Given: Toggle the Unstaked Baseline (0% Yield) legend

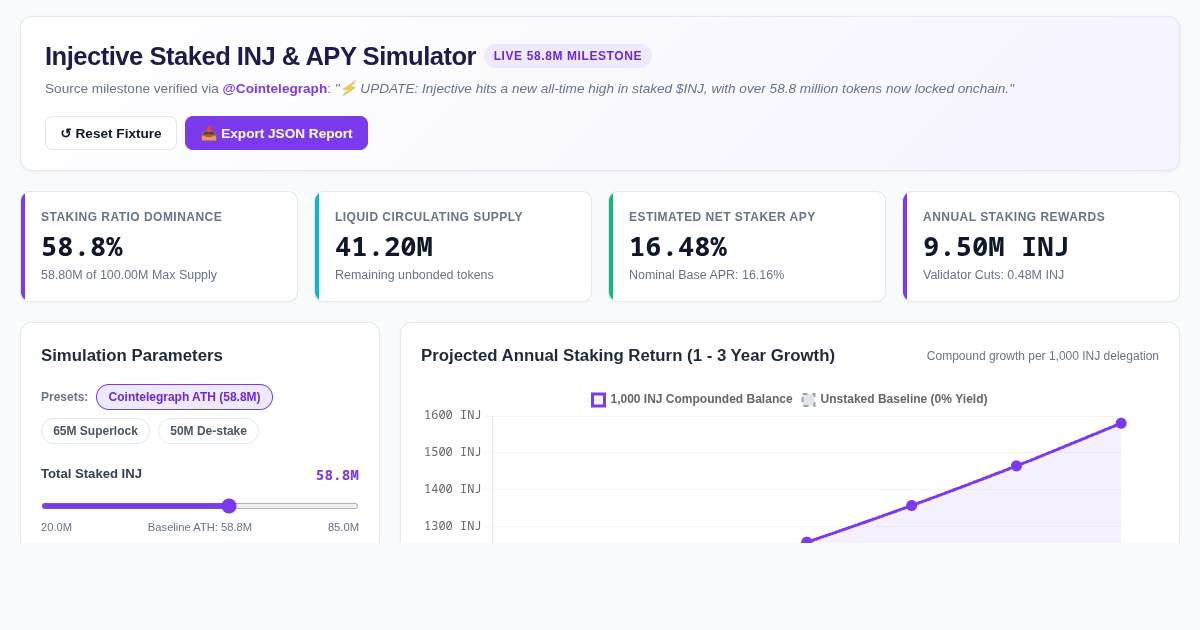Looking at the screenshot, I should tap(894, 399).
